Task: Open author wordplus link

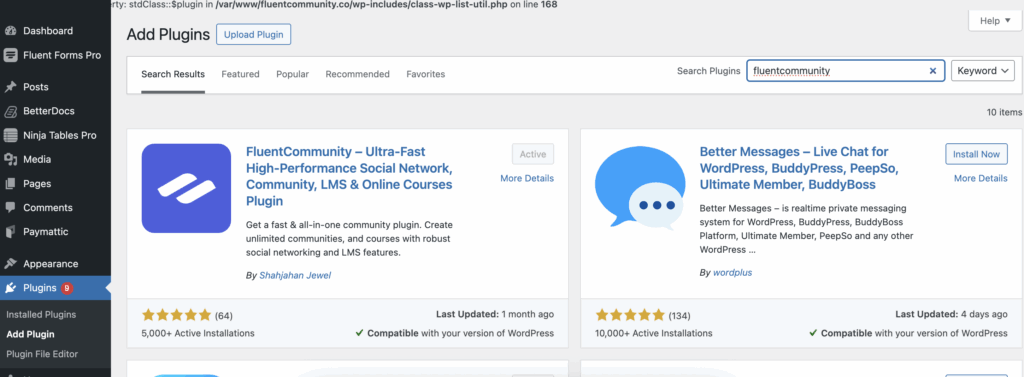Action: click(x=732, y=272)
